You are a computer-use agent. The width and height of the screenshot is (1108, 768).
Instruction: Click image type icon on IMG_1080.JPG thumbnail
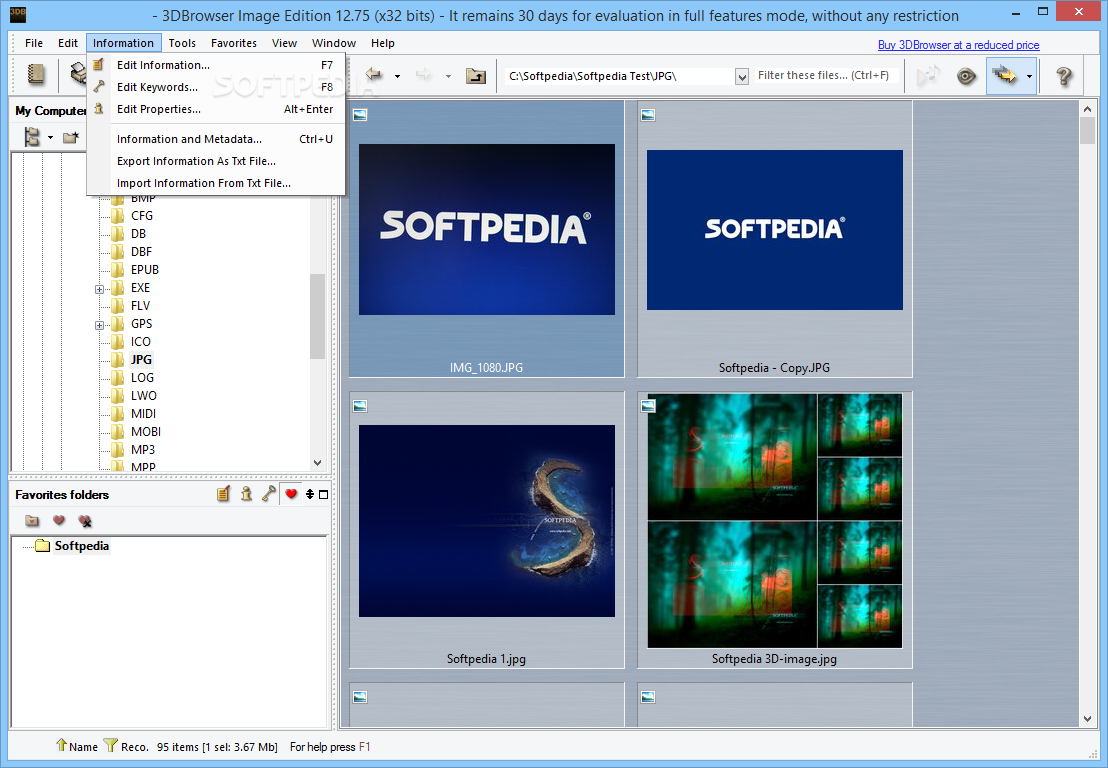tap(360, 114)
